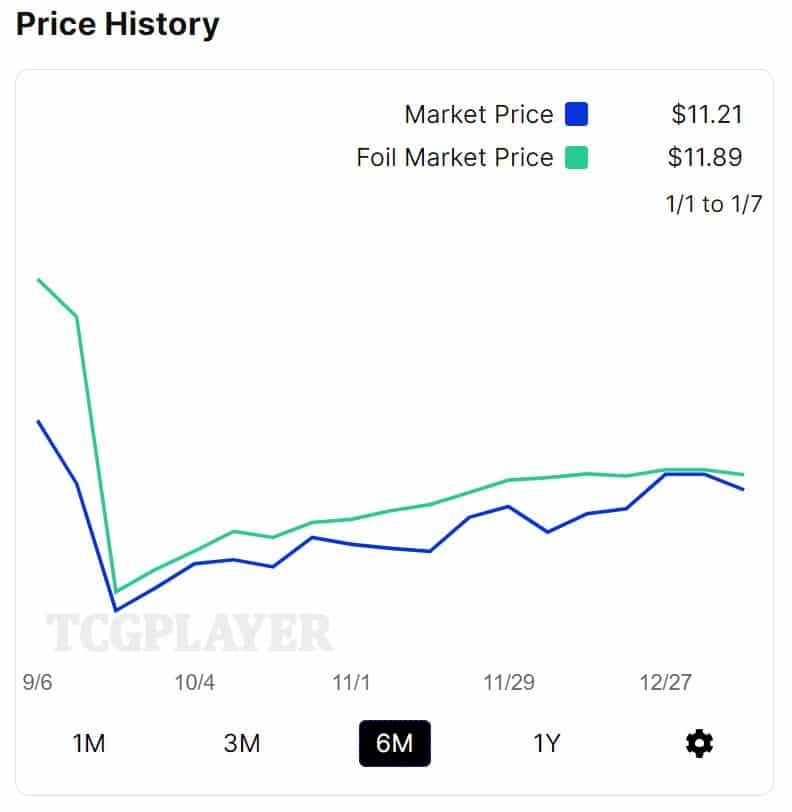Click the TCGPLAYER watermark
This screenshot has height=812, width=792.
point(189,633)
